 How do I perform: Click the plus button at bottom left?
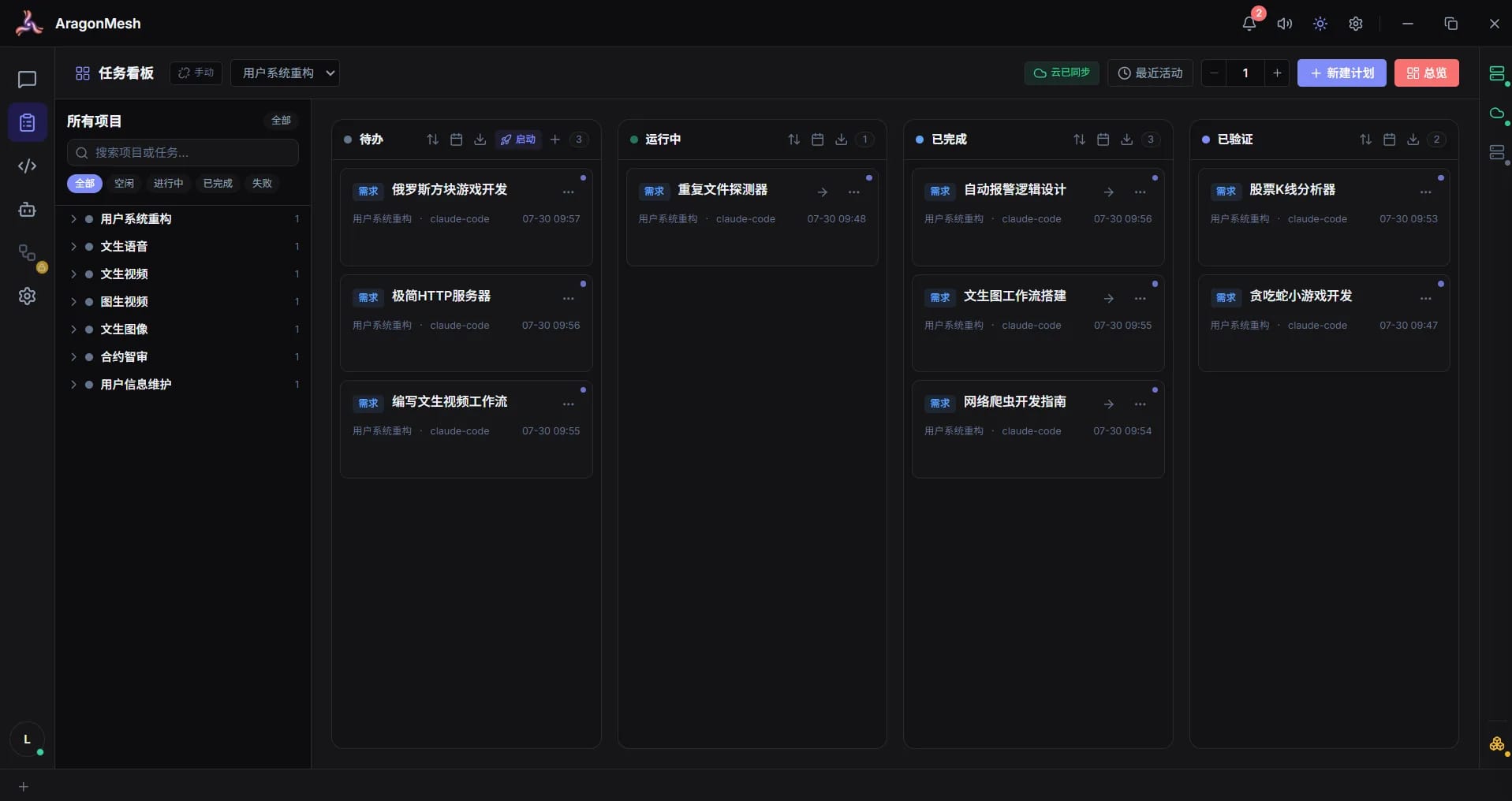pyautogui.click(x=24, y=787)
